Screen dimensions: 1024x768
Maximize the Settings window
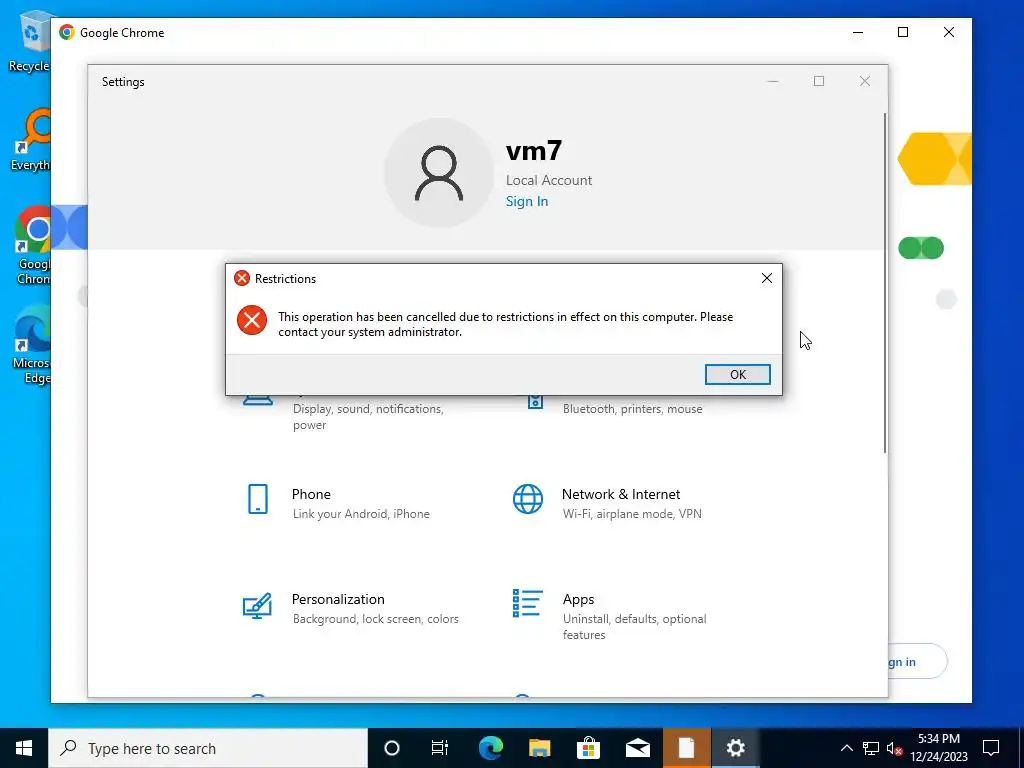coord(819,81)
